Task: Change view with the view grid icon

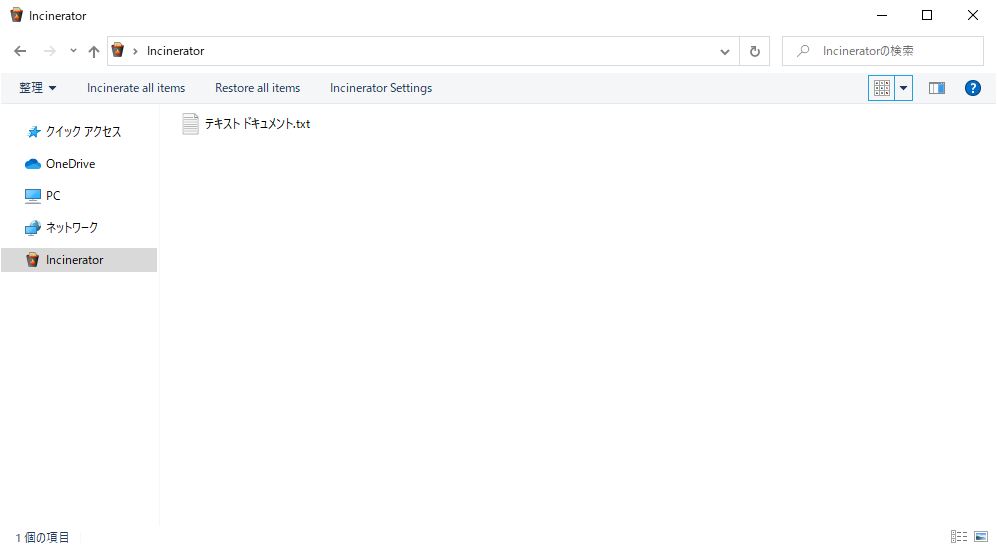Action: [x=881, y=88]
